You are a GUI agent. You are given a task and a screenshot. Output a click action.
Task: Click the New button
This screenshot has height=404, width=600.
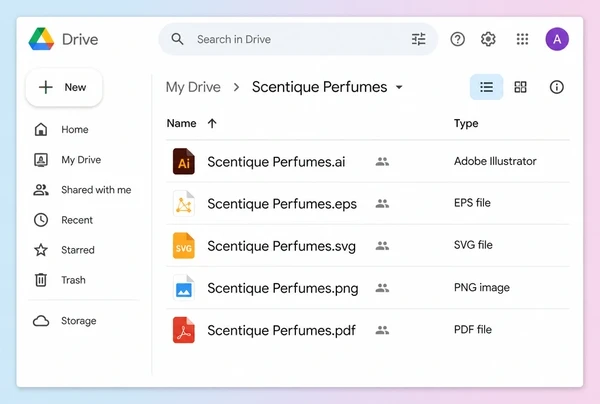(64, 87)
